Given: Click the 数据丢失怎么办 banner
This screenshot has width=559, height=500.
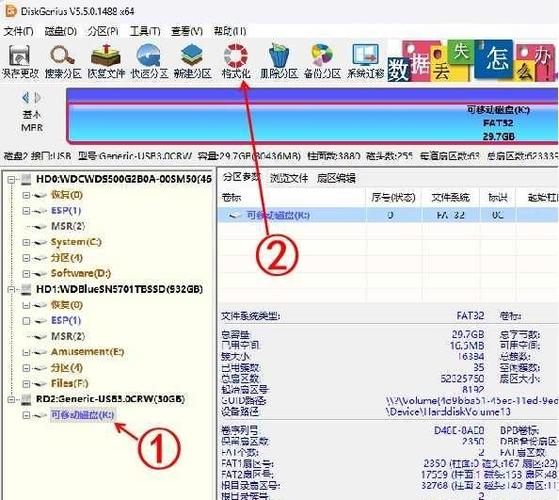Looking at the screenshot, I should [473, 61].
